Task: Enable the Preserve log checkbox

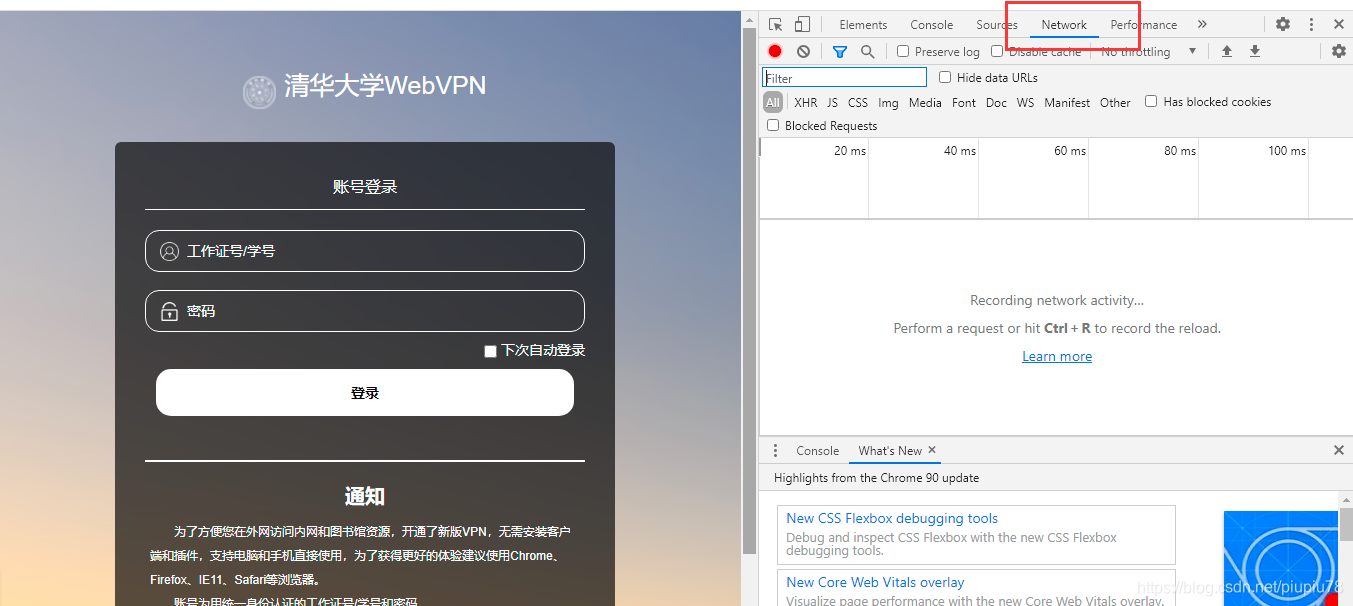Action: tap(903, 51)
